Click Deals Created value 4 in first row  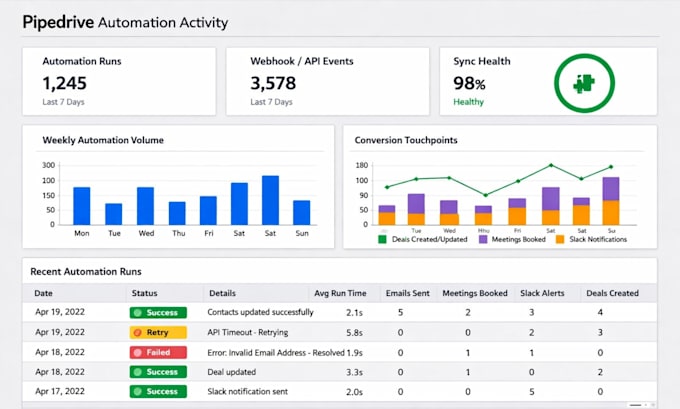click(600, 312)
